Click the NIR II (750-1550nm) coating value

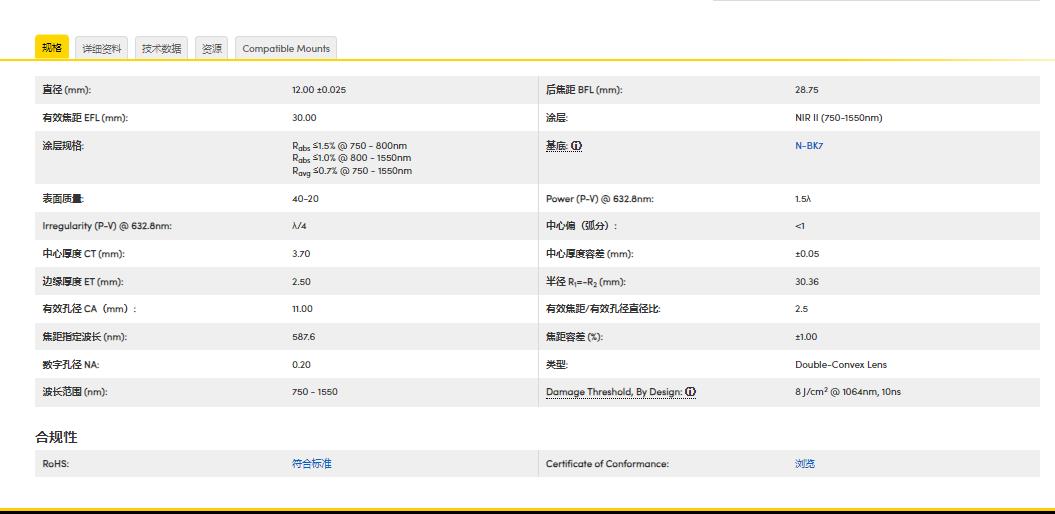(838, 118)
